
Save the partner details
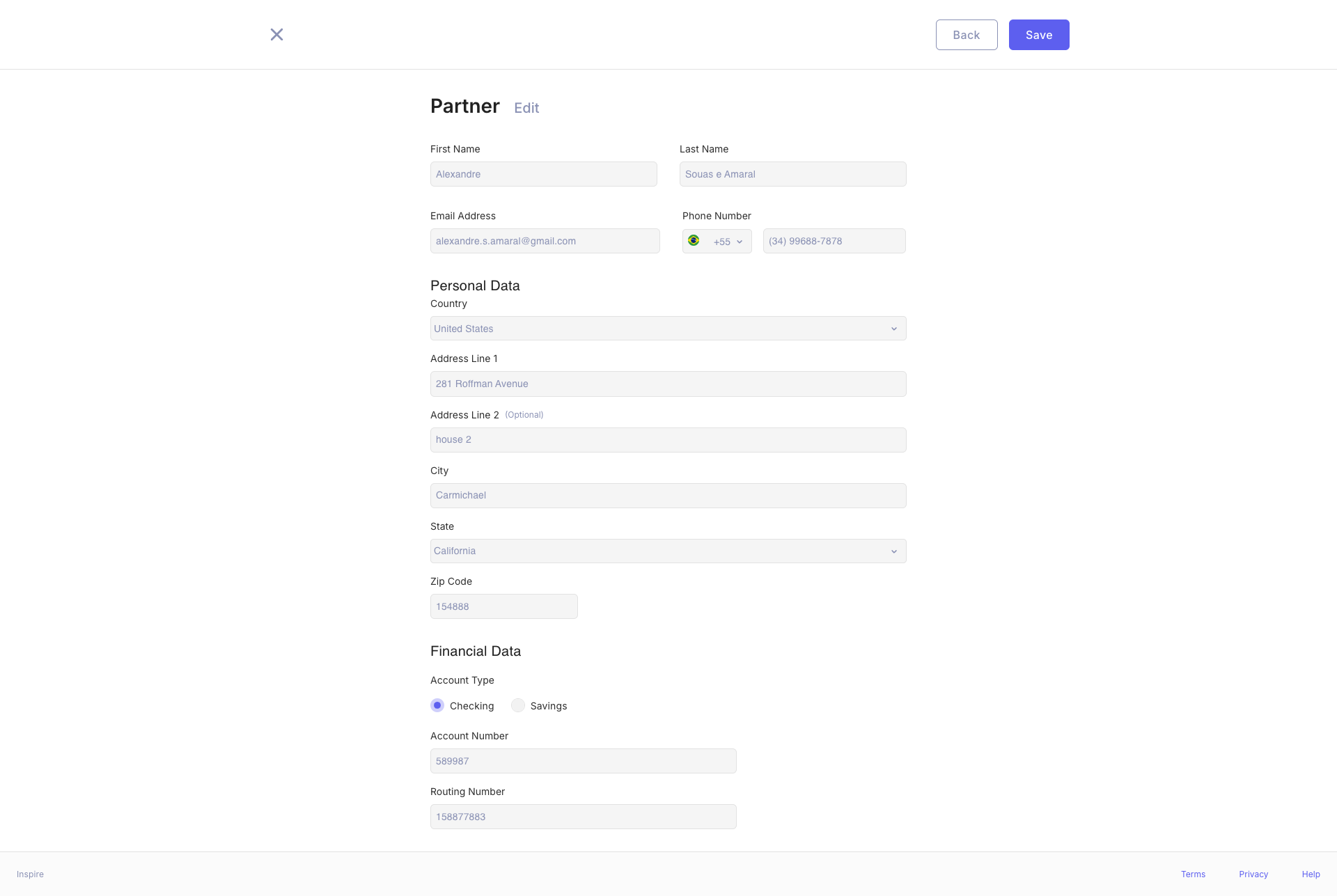(x=1039, y=35)
